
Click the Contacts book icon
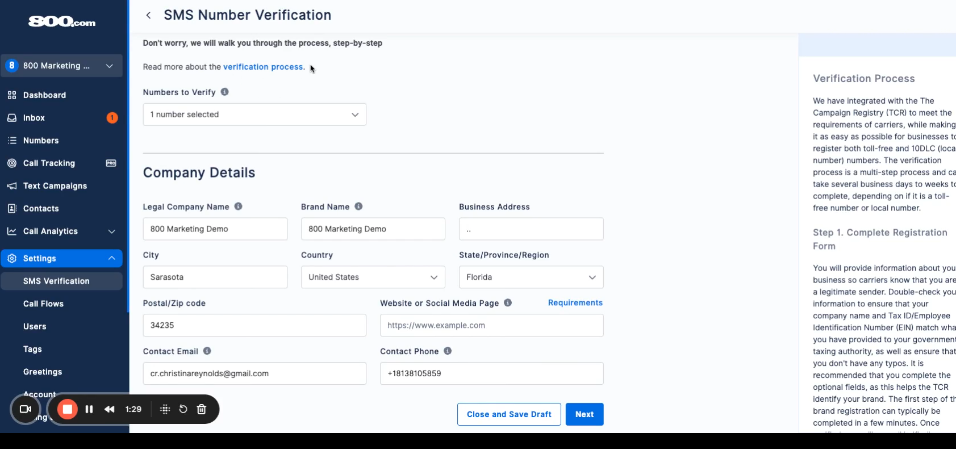tap(12, 208)
